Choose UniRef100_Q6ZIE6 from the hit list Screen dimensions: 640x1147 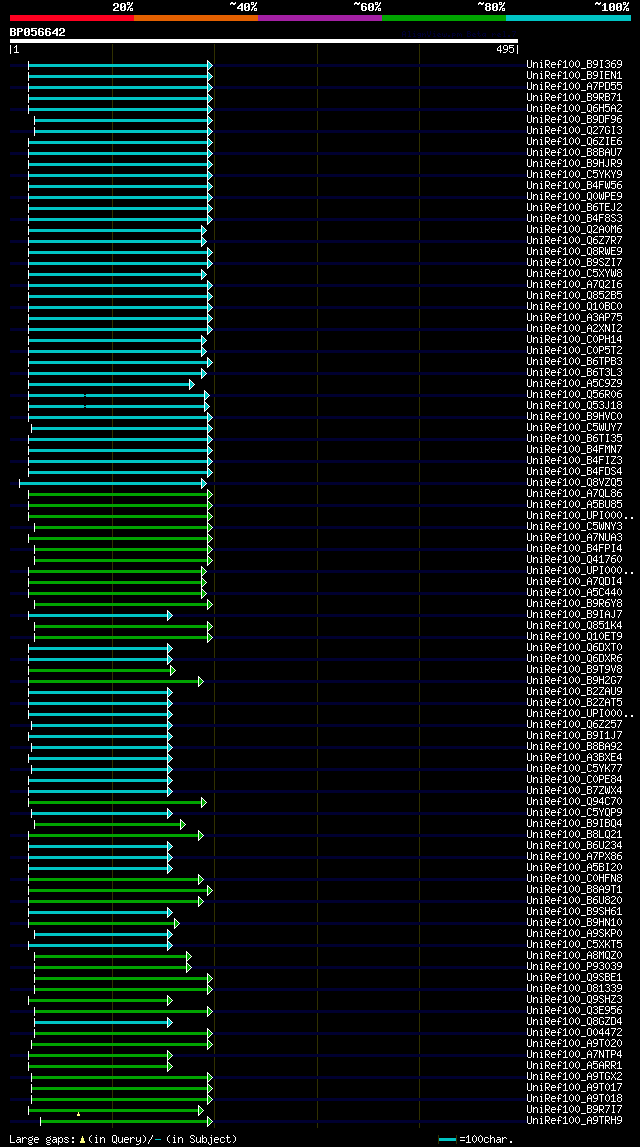(x=574, y=141)
